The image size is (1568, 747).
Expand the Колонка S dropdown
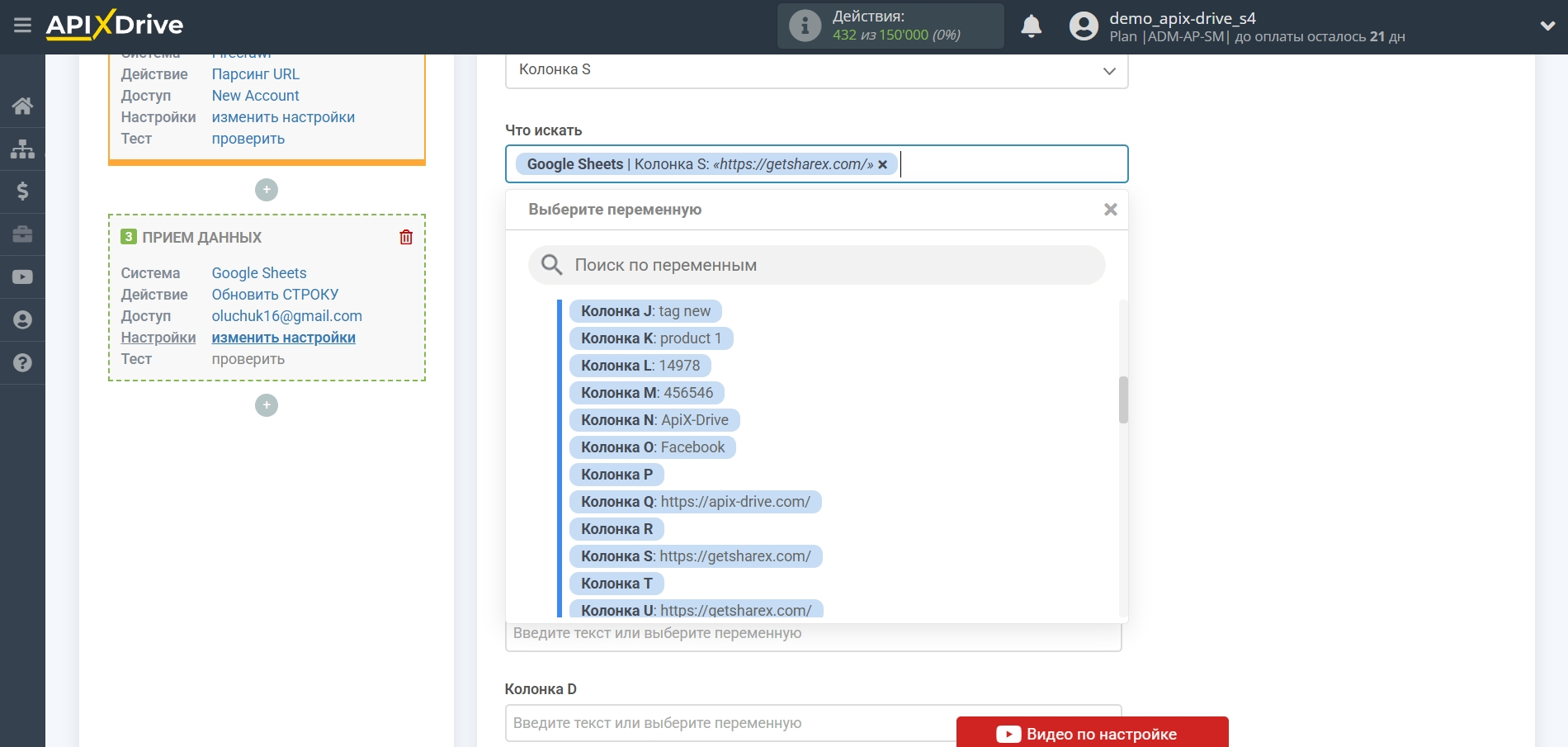(x=1109, y=71)
